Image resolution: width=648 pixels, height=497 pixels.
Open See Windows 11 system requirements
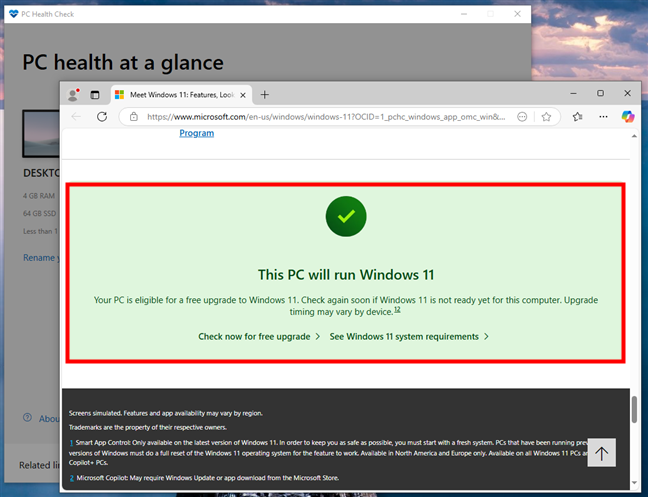pos(409,337)
